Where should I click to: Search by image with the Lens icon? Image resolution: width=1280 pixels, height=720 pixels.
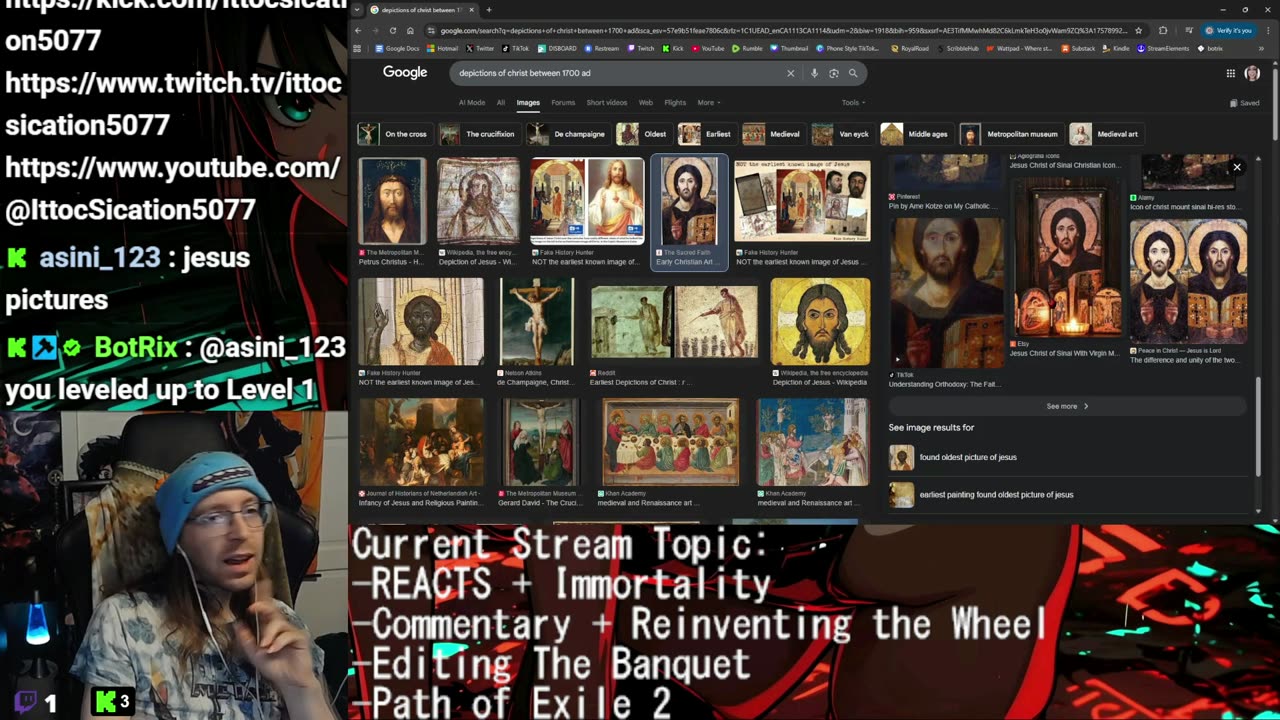tap(833, 73)
